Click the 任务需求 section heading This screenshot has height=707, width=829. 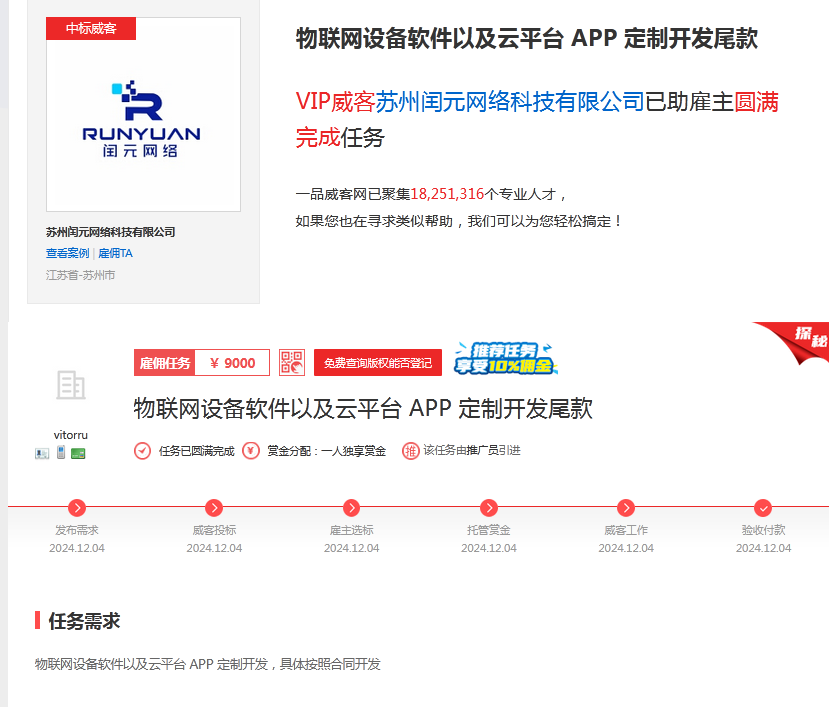[84, 621]
